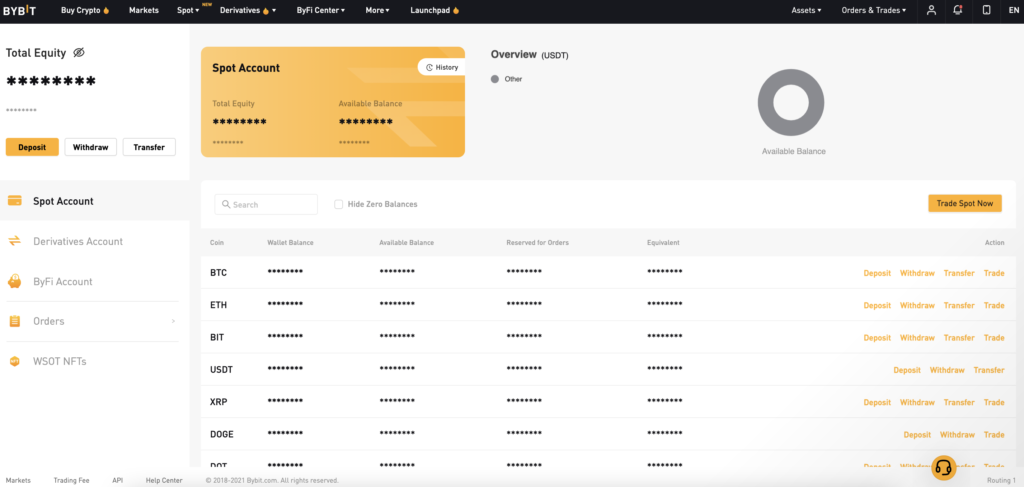Click the search magnifier icon
1024x487 pixels.
(x=226, y=204)
